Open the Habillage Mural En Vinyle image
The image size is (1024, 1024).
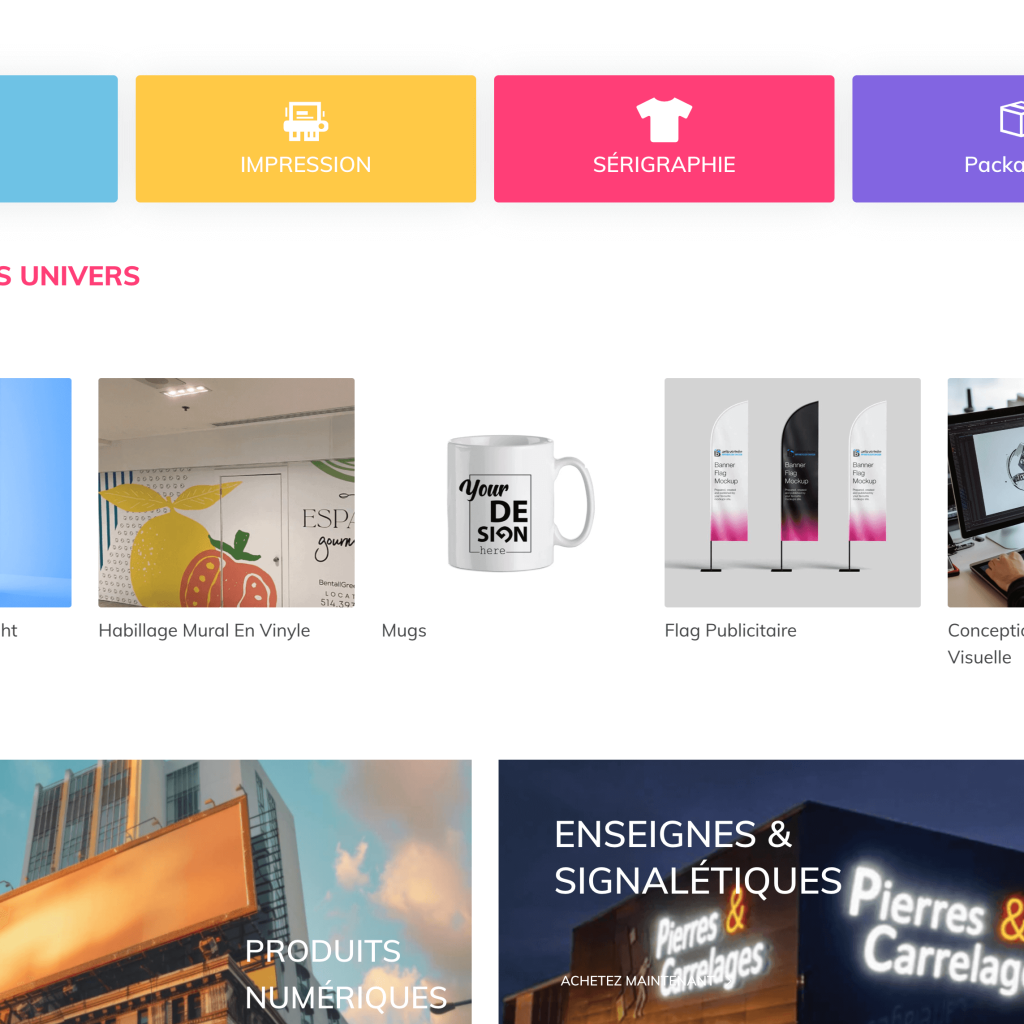tap(226, 492)
